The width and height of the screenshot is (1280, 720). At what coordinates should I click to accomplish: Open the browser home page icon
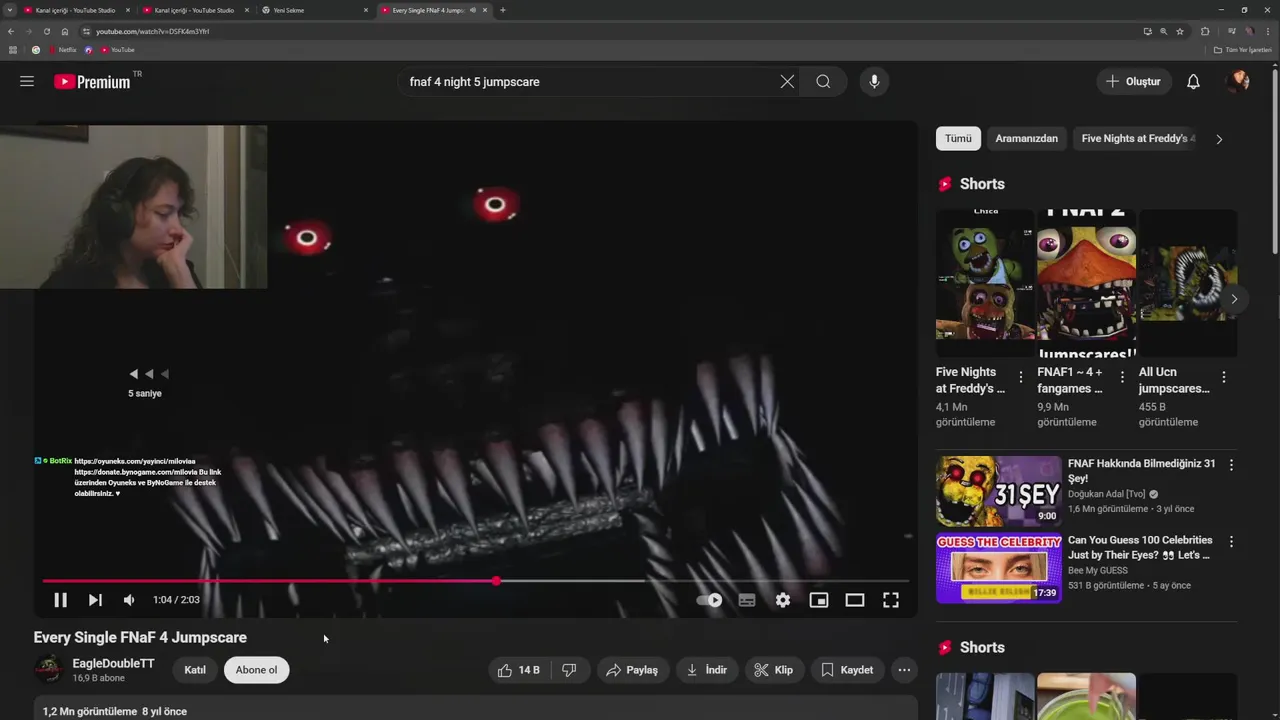point(65,31)
